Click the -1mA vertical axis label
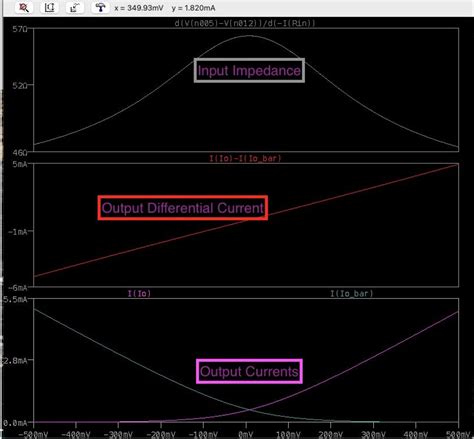This screenshot has height=439, width=474. (x=17, y=232)
